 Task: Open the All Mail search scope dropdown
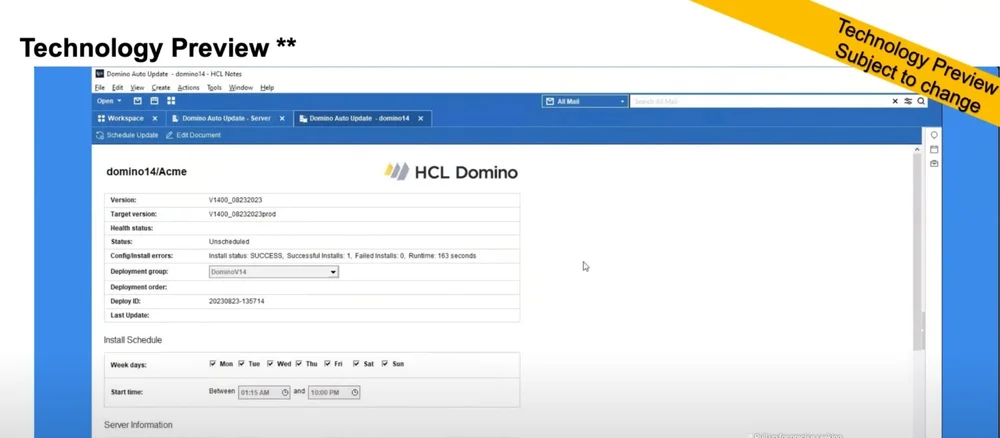[585, 101]
